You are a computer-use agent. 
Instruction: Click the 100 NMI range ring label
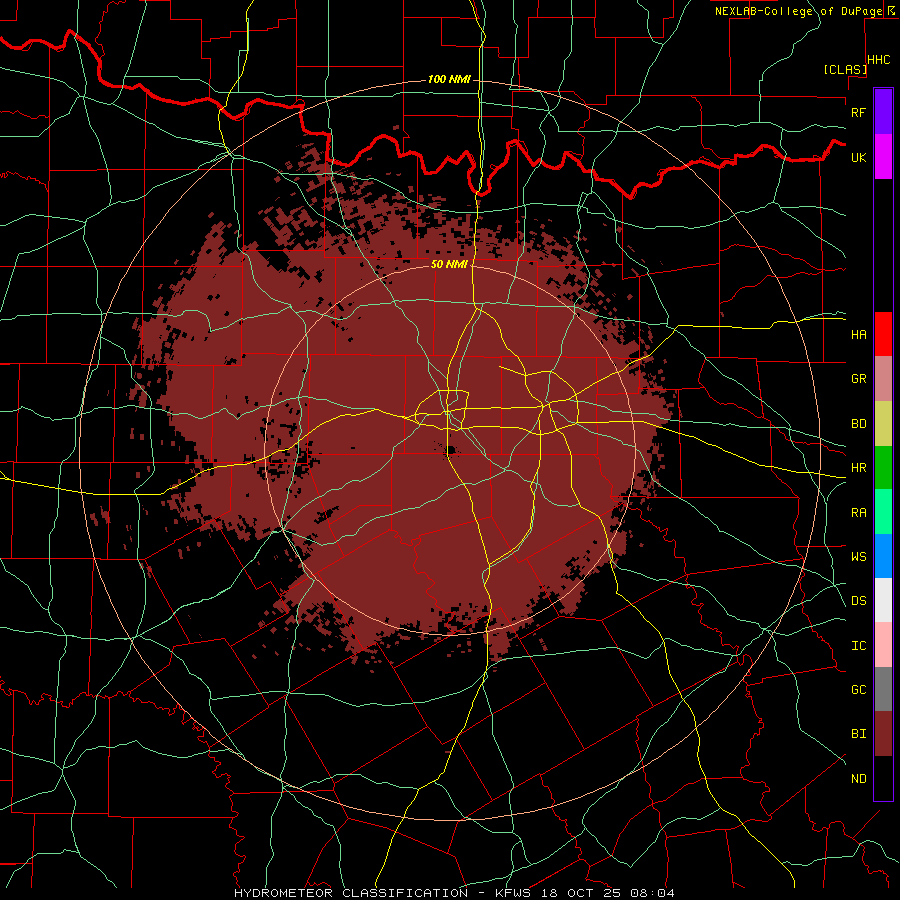pyautogui.click(x=449, y=79)
